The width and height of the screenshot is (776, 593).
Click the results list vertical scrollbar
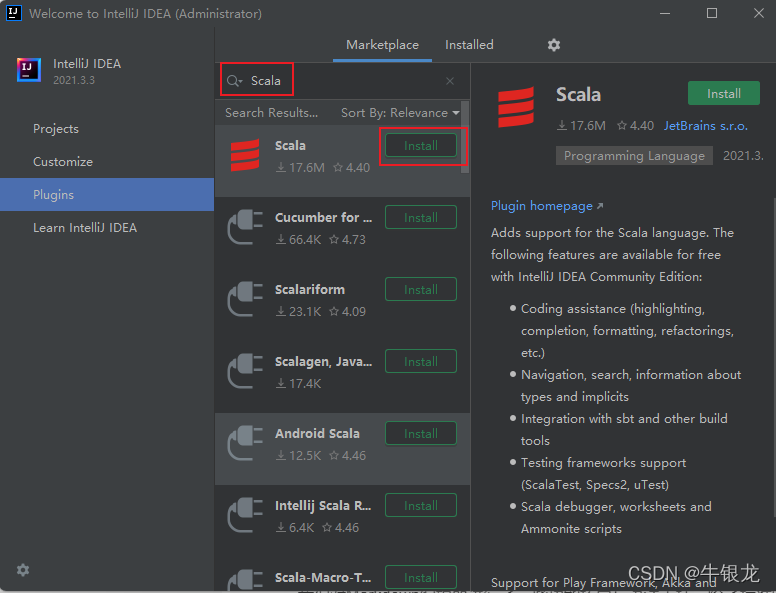pos(465,137)
